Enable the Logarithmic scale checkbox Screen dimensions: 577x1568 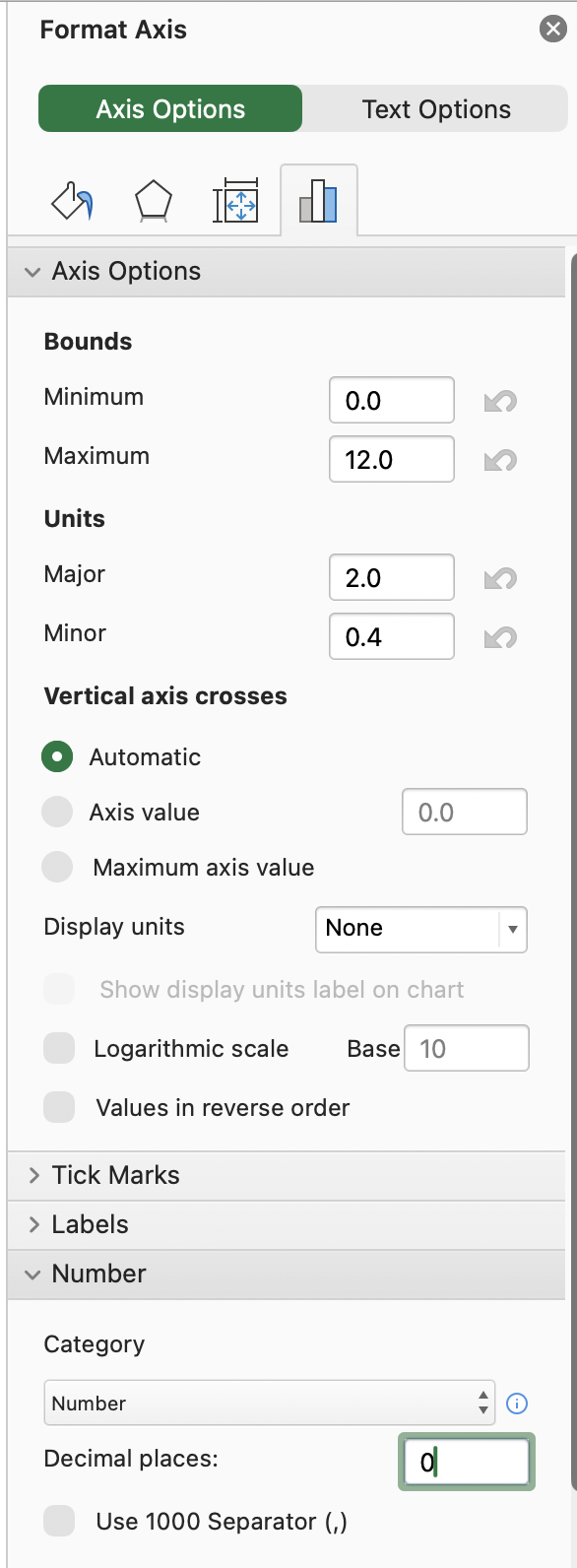pos(59,1048)
